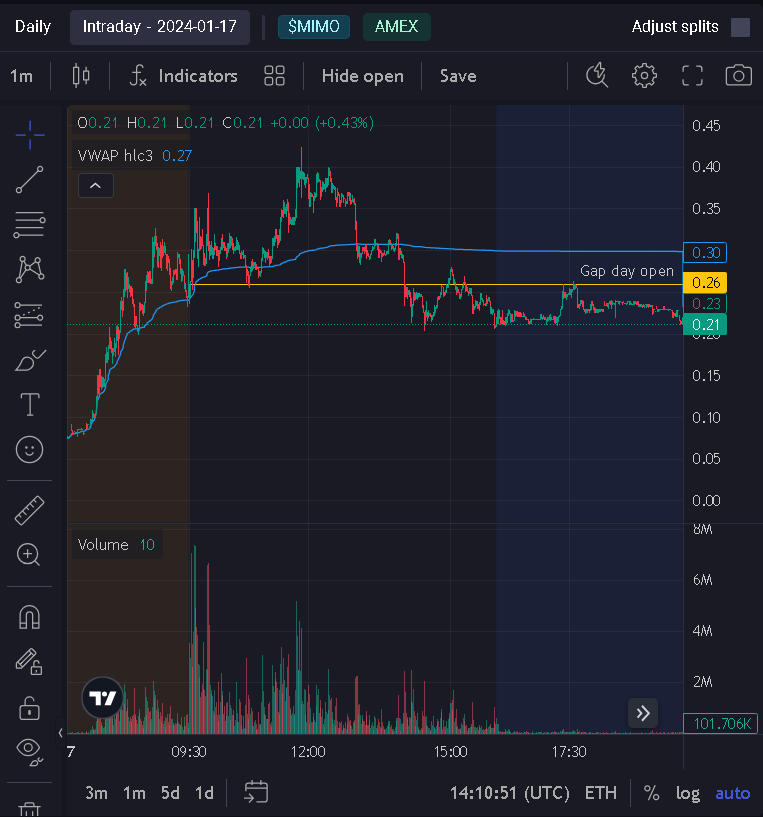
Task: Open the emoji icons tool
Action: (30, 450)
